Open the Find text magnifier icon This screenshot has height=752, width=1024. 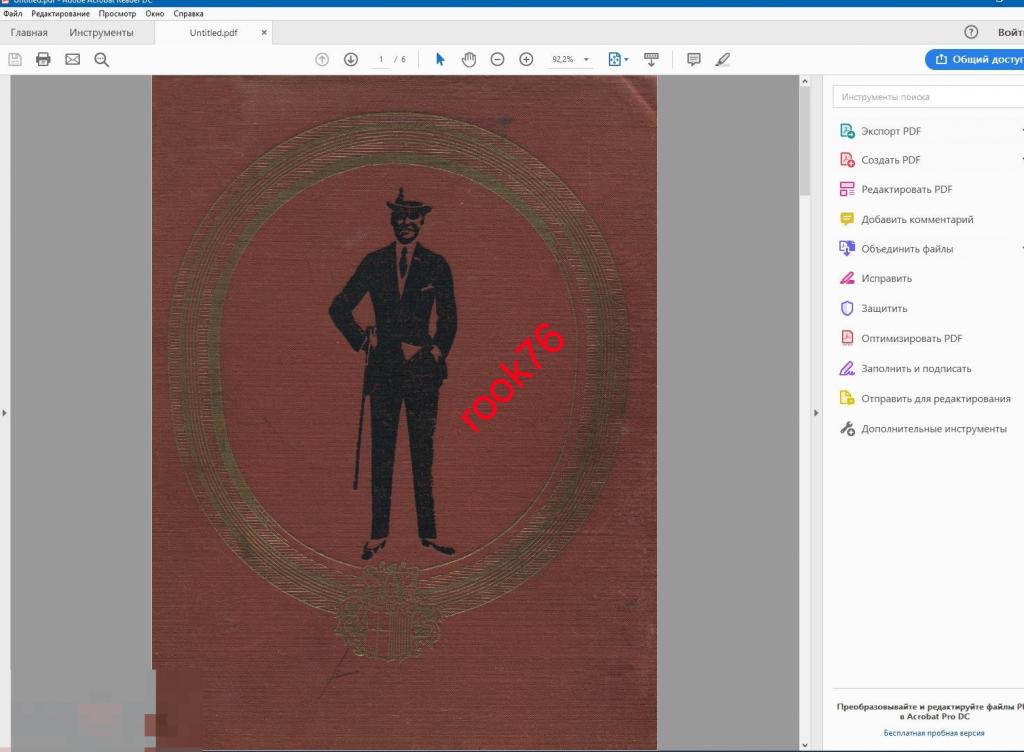(101, 59)
